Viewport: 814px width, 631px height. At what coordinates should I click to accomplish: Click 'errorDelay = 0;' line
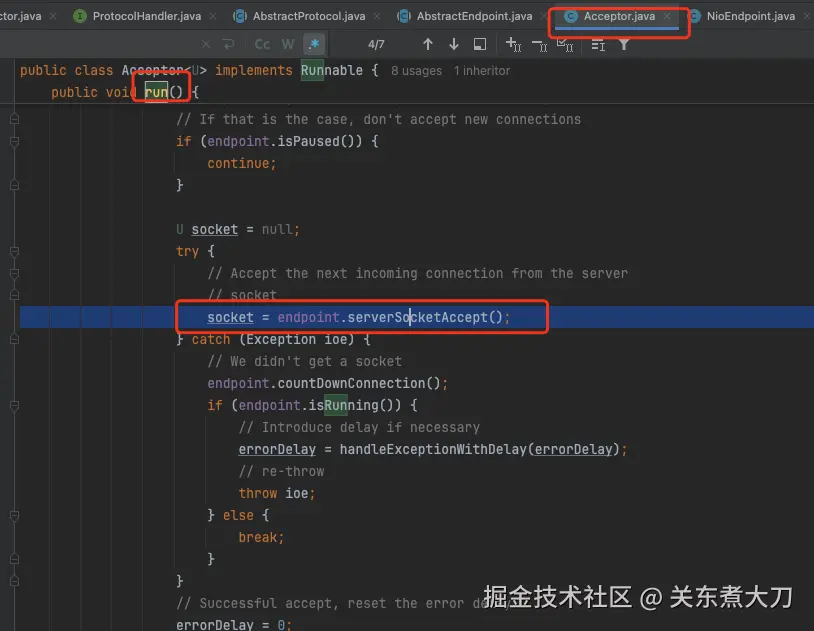234,625
